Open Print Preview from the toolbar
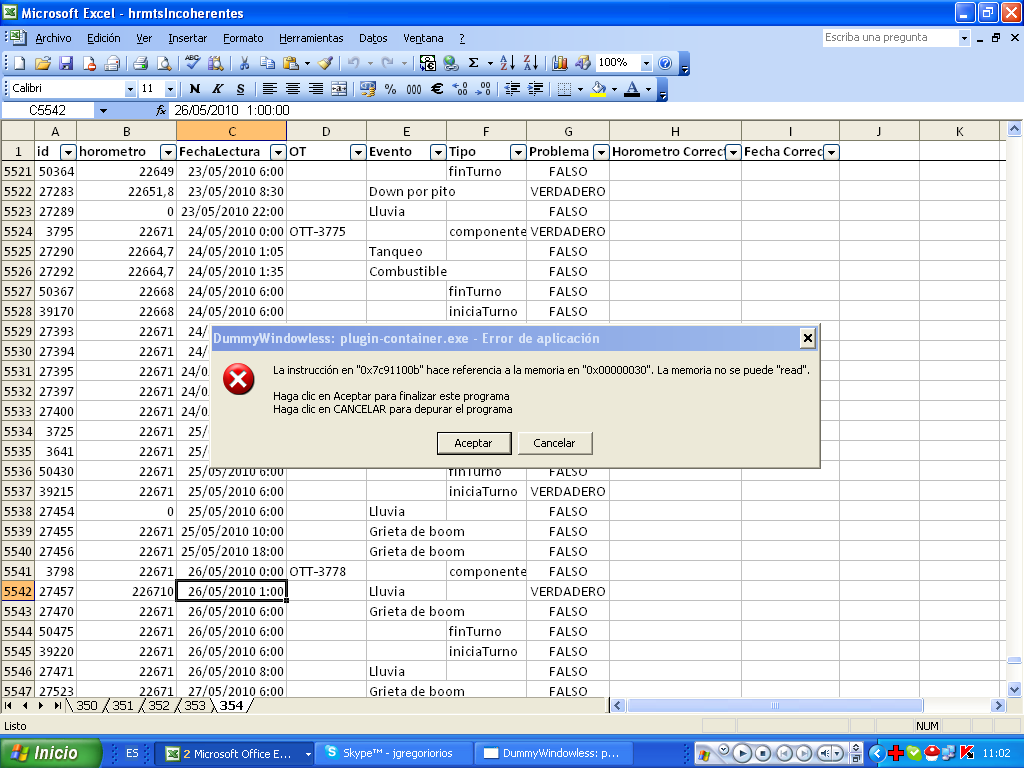 point(164,63)
